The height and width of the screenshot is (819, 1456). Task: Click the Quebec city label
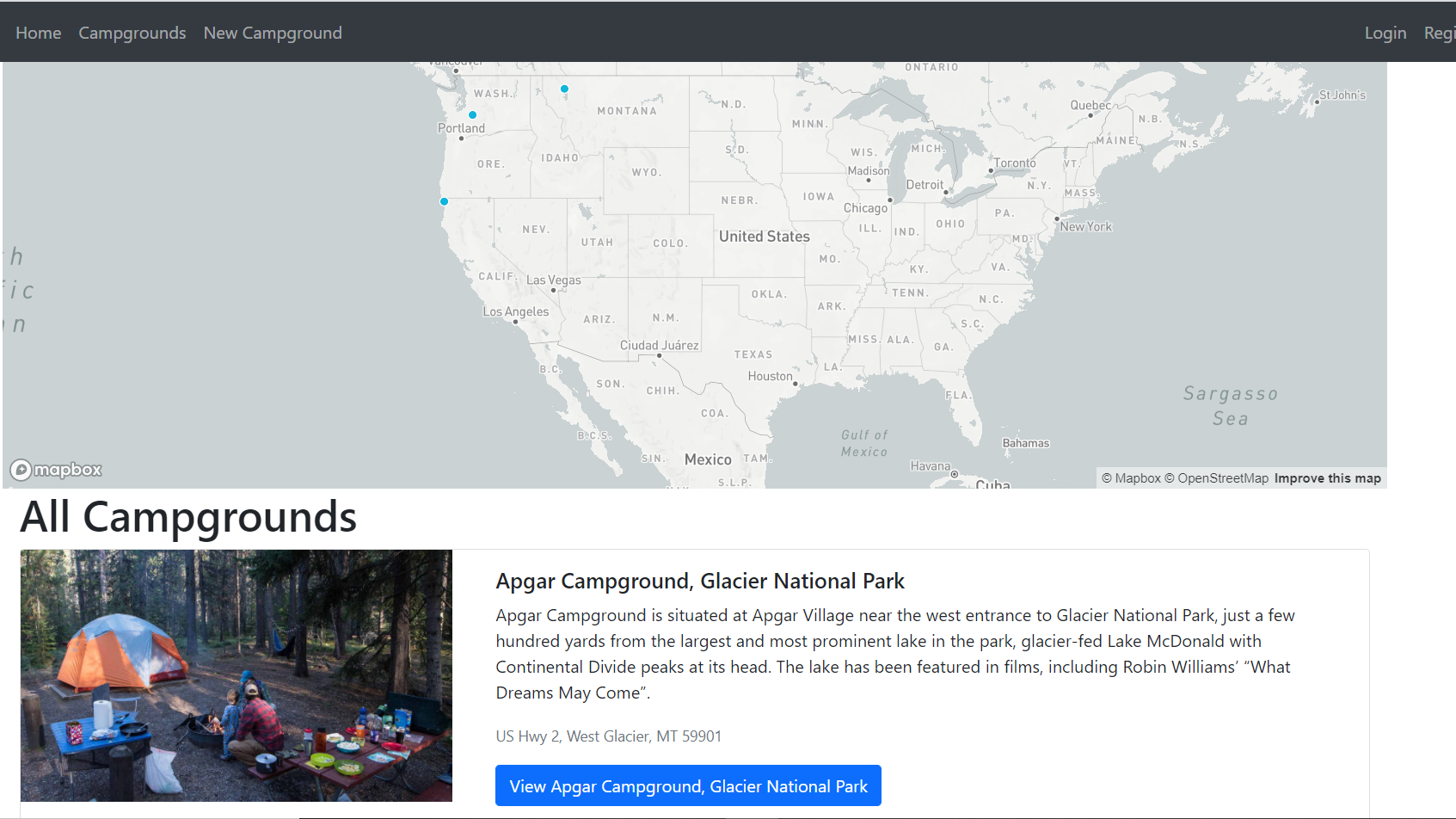(1090, 105)
